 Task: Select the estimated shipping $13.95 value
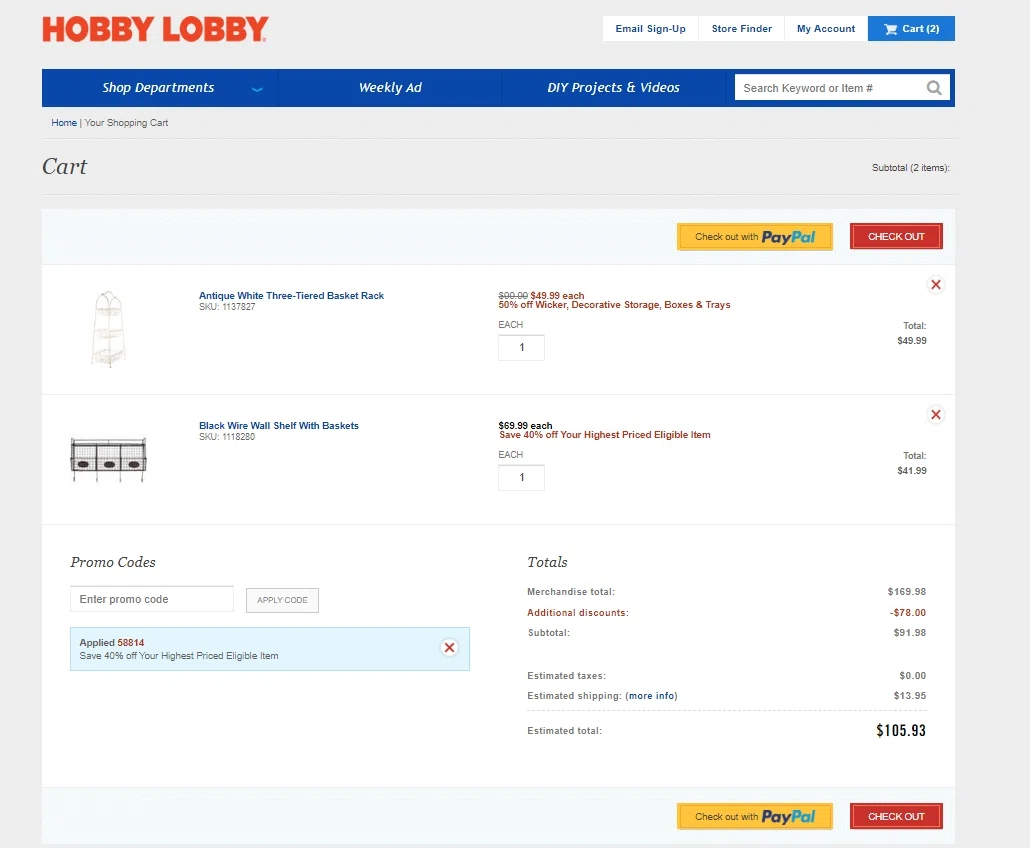910,696
